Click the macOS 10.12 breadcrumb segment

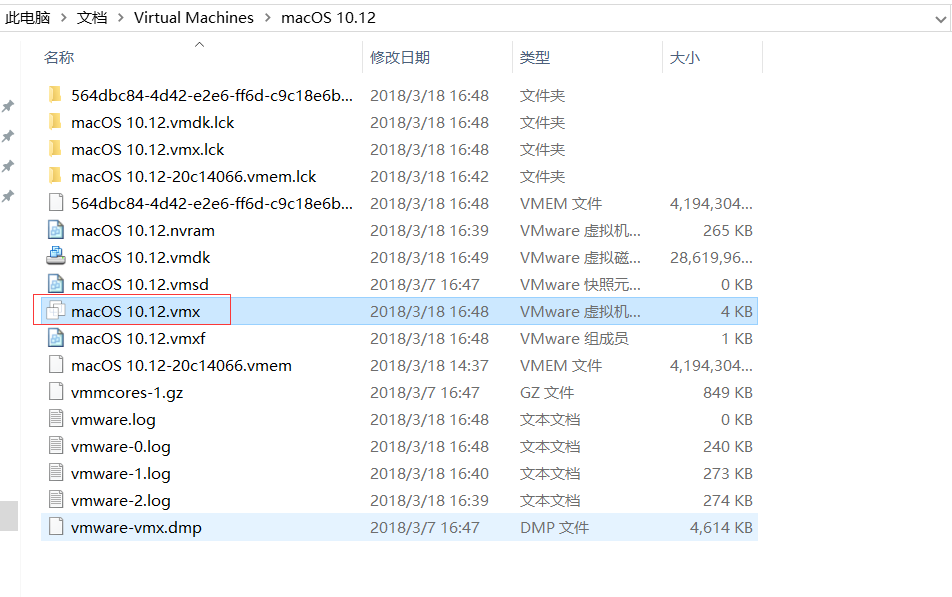328,18
